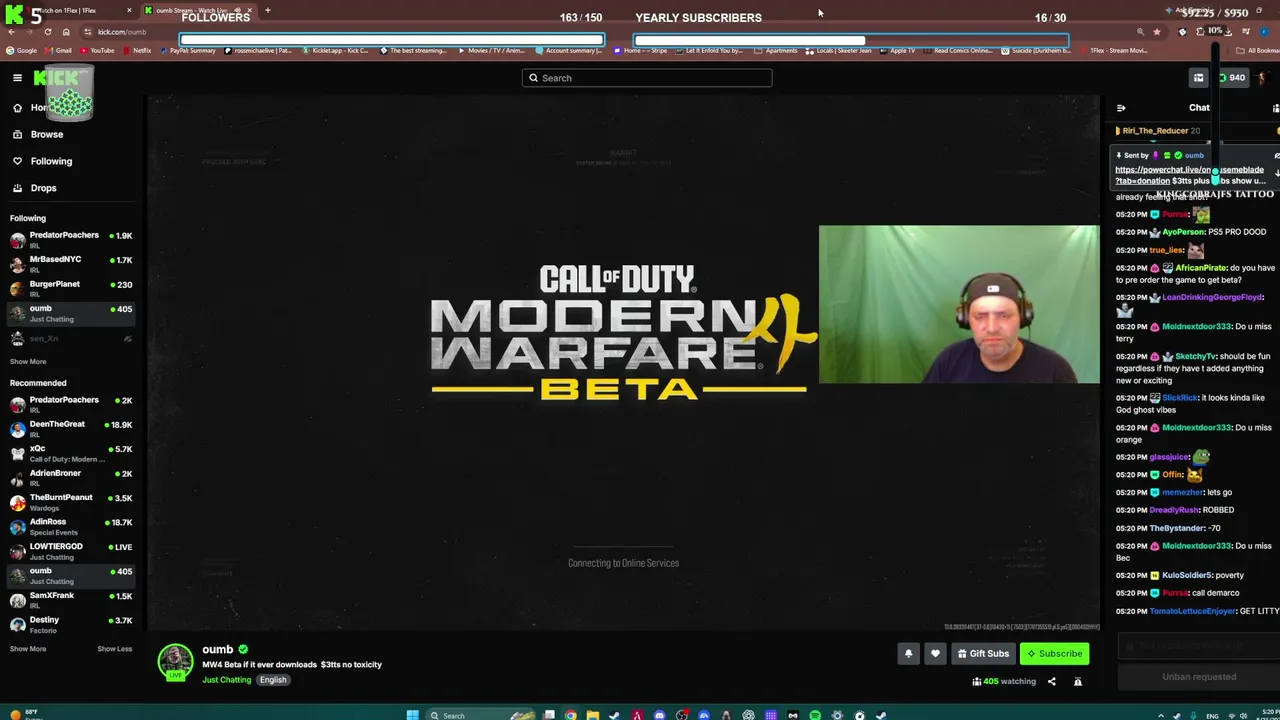Open Browse in the sidebar
1280x720 pixels.
(47, 134)
